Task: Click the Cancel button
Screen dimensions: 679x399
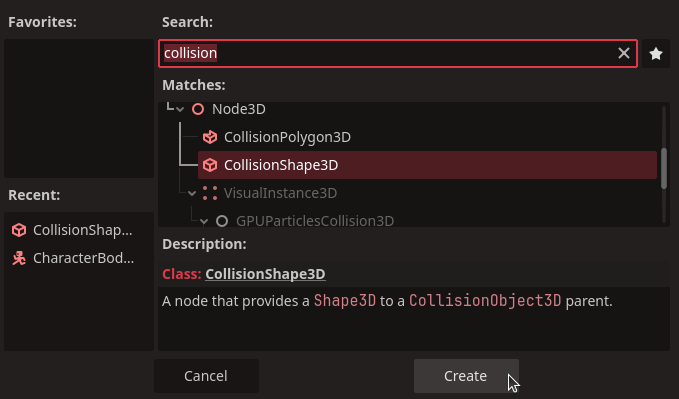Action: point(206,376)
